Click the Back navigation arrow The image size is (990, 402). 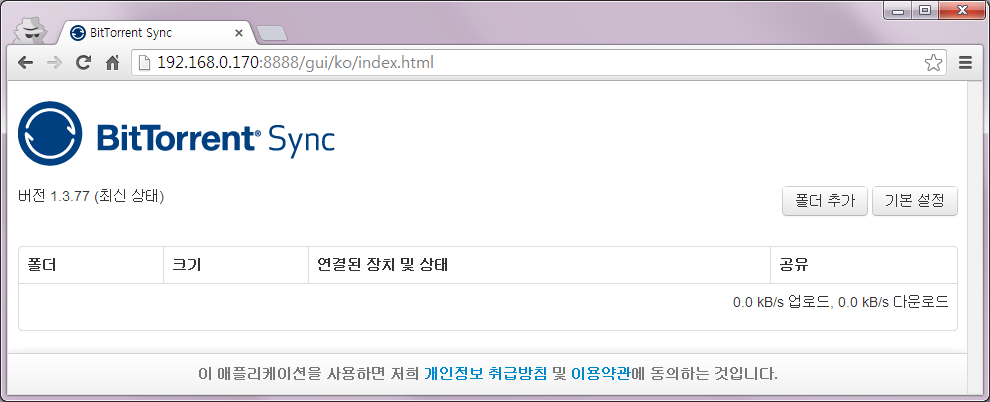point(25,62)
